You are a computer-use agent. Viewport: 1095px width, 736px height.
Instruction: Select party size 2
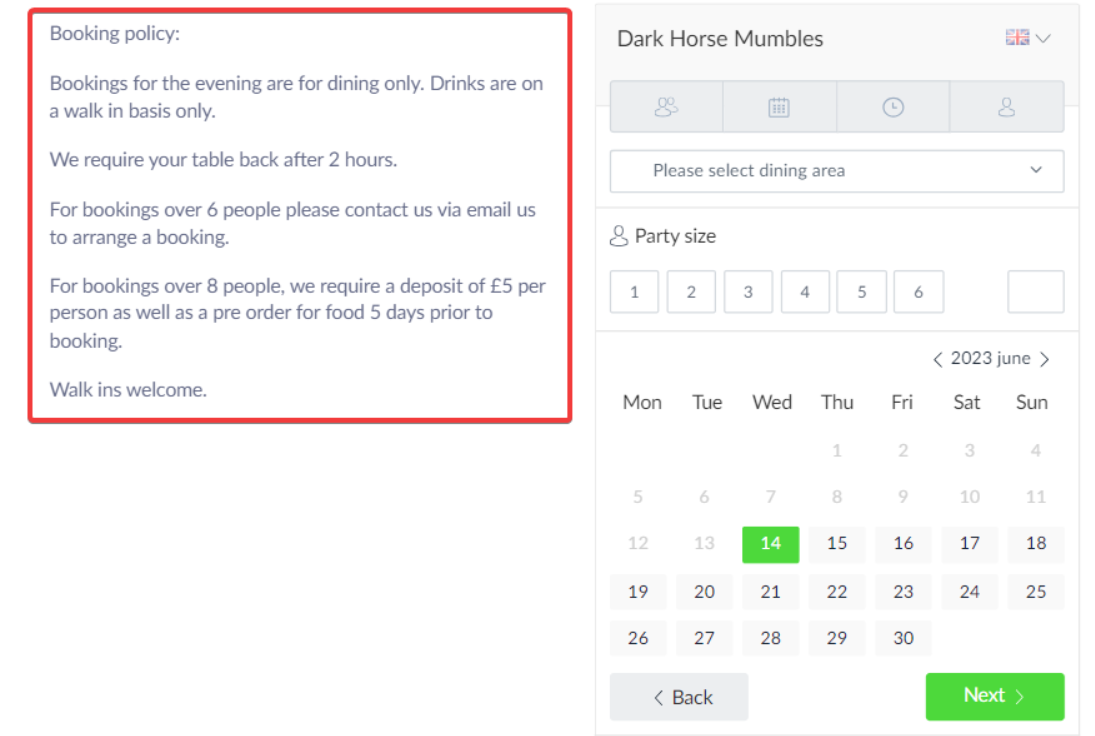pos(691,292)
